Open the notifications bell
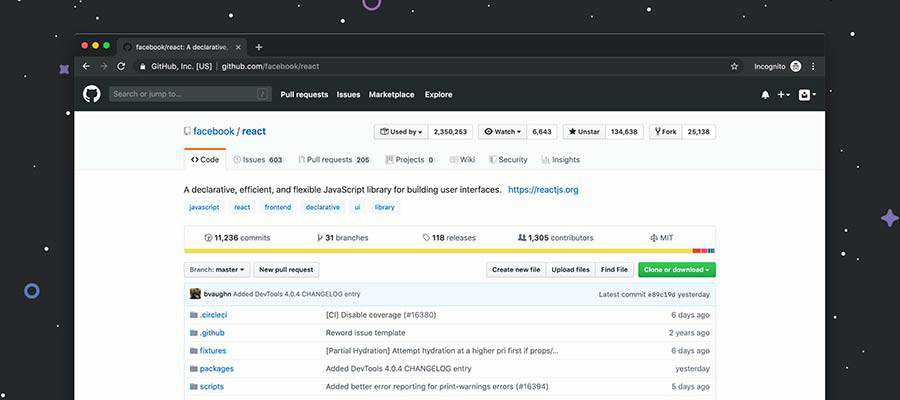This screenshot has width=900, height=400. click(765, 95)
